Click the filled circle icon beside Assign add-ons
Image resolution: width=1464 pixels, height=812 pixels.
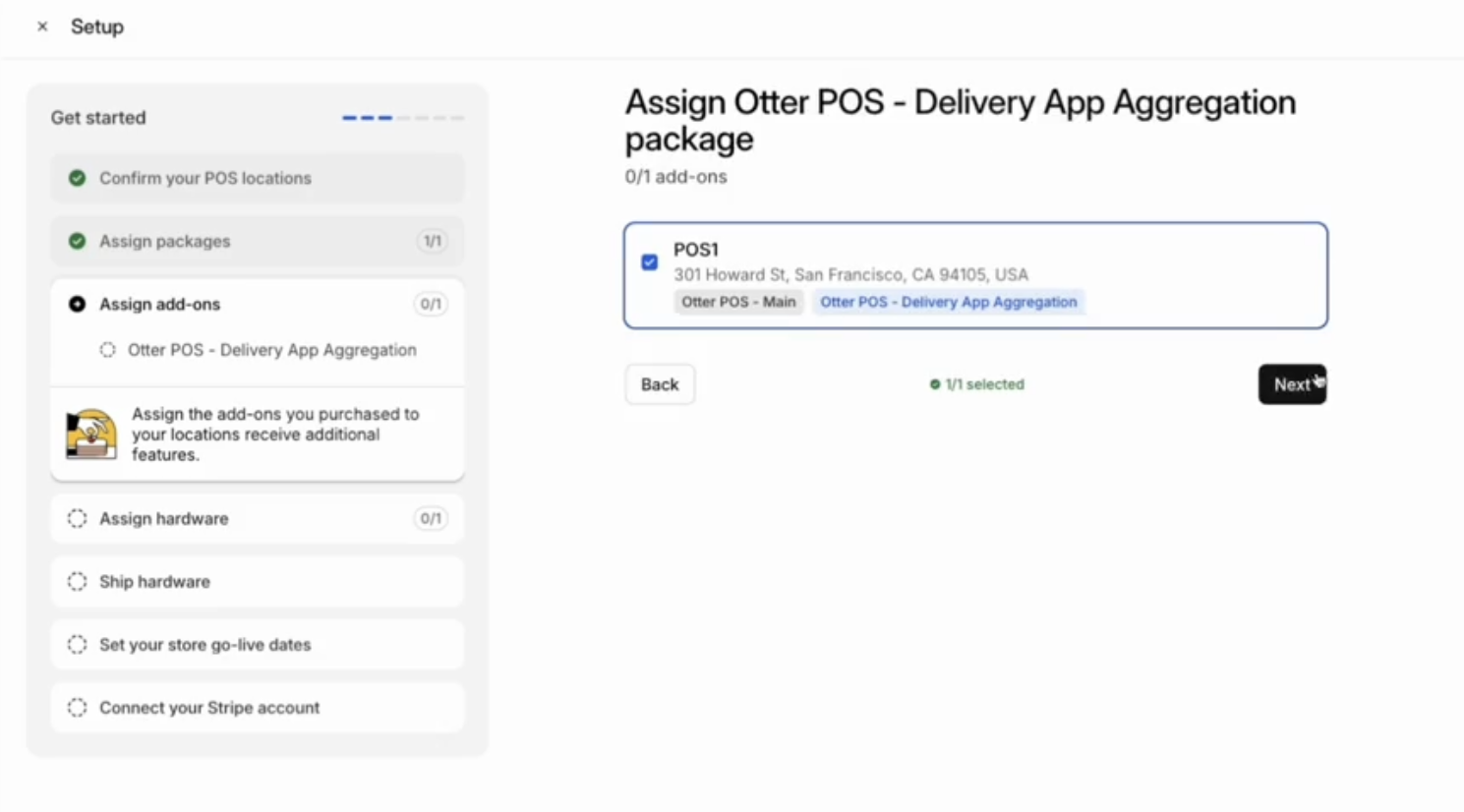77,304
